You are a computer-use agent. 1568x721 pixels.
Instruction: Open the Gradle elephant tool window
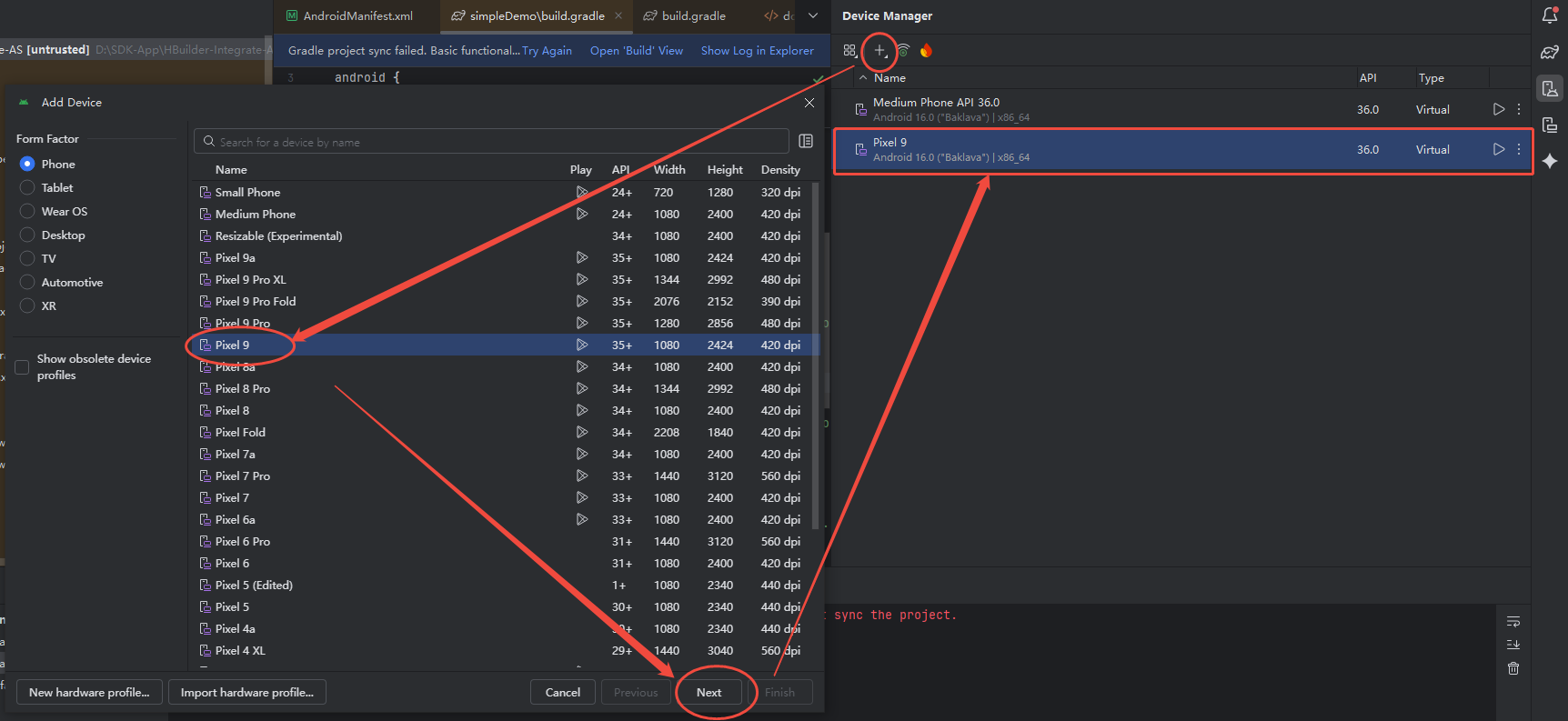tap(1550, 52)
